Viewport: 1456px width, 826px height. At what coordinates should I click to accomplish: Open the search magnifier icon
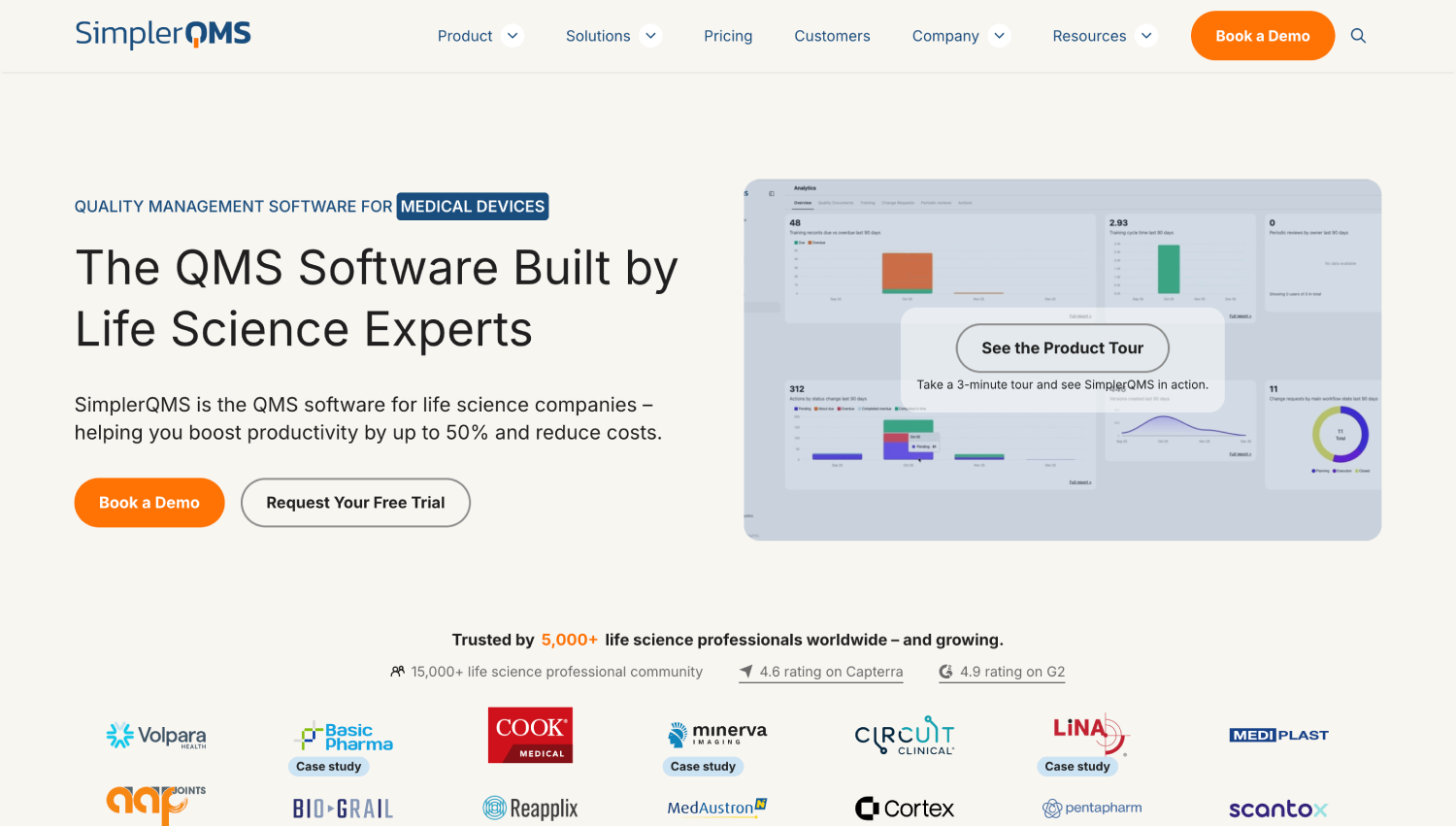tap(1358, 36)
